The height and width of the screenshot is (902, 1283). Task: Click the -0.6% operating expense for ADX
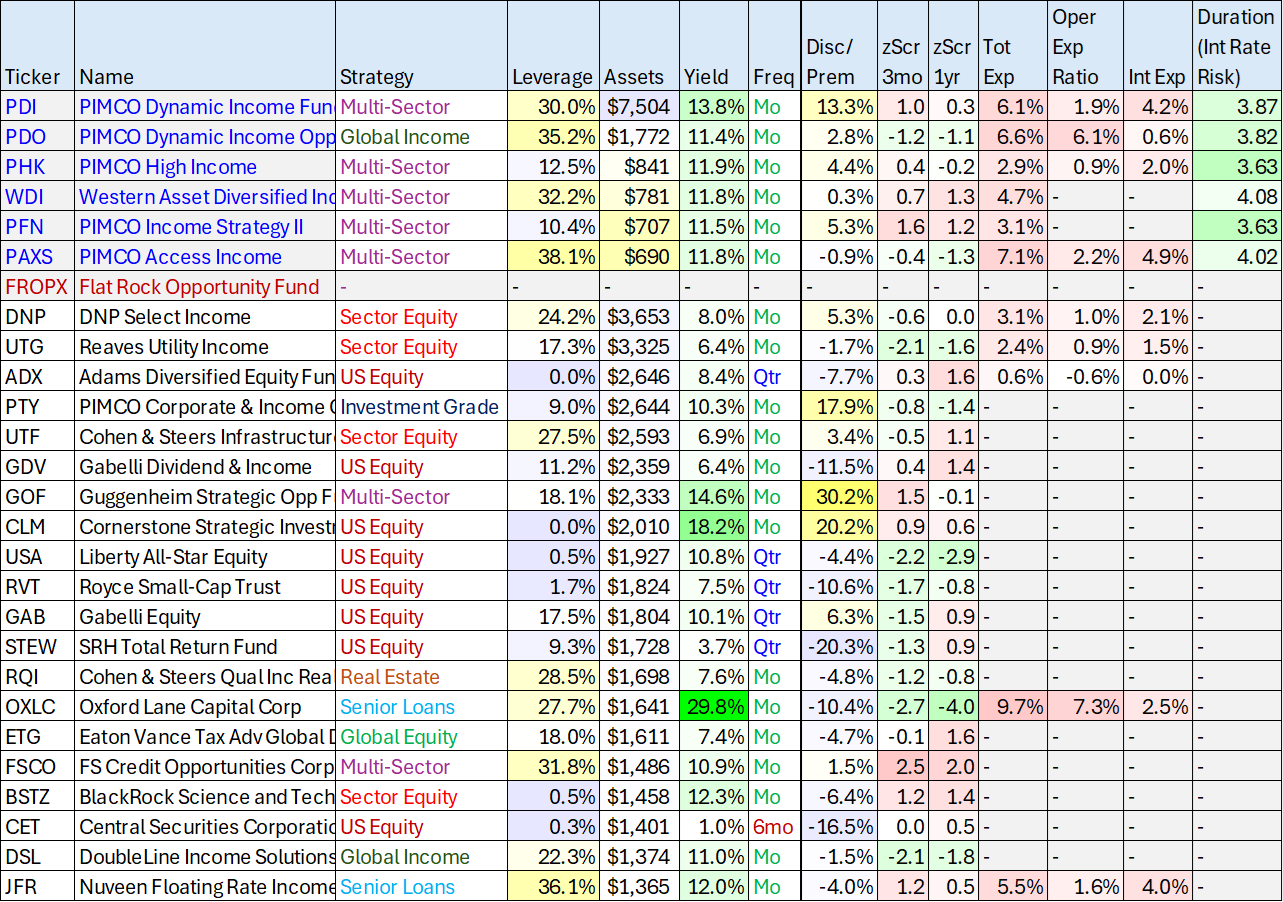click(x=1085, y=377)
